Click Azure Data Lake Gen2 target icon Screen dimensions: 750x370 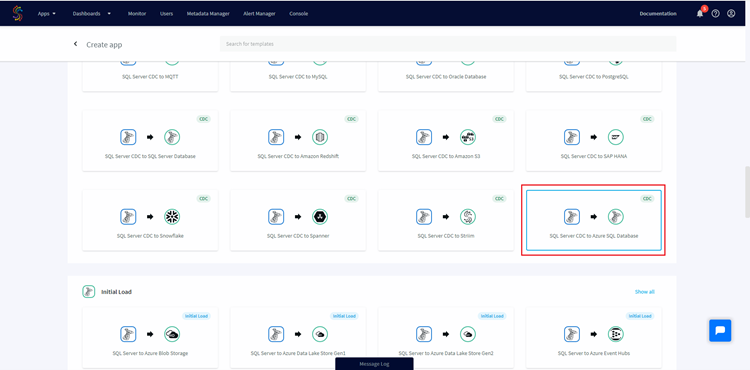468,334
